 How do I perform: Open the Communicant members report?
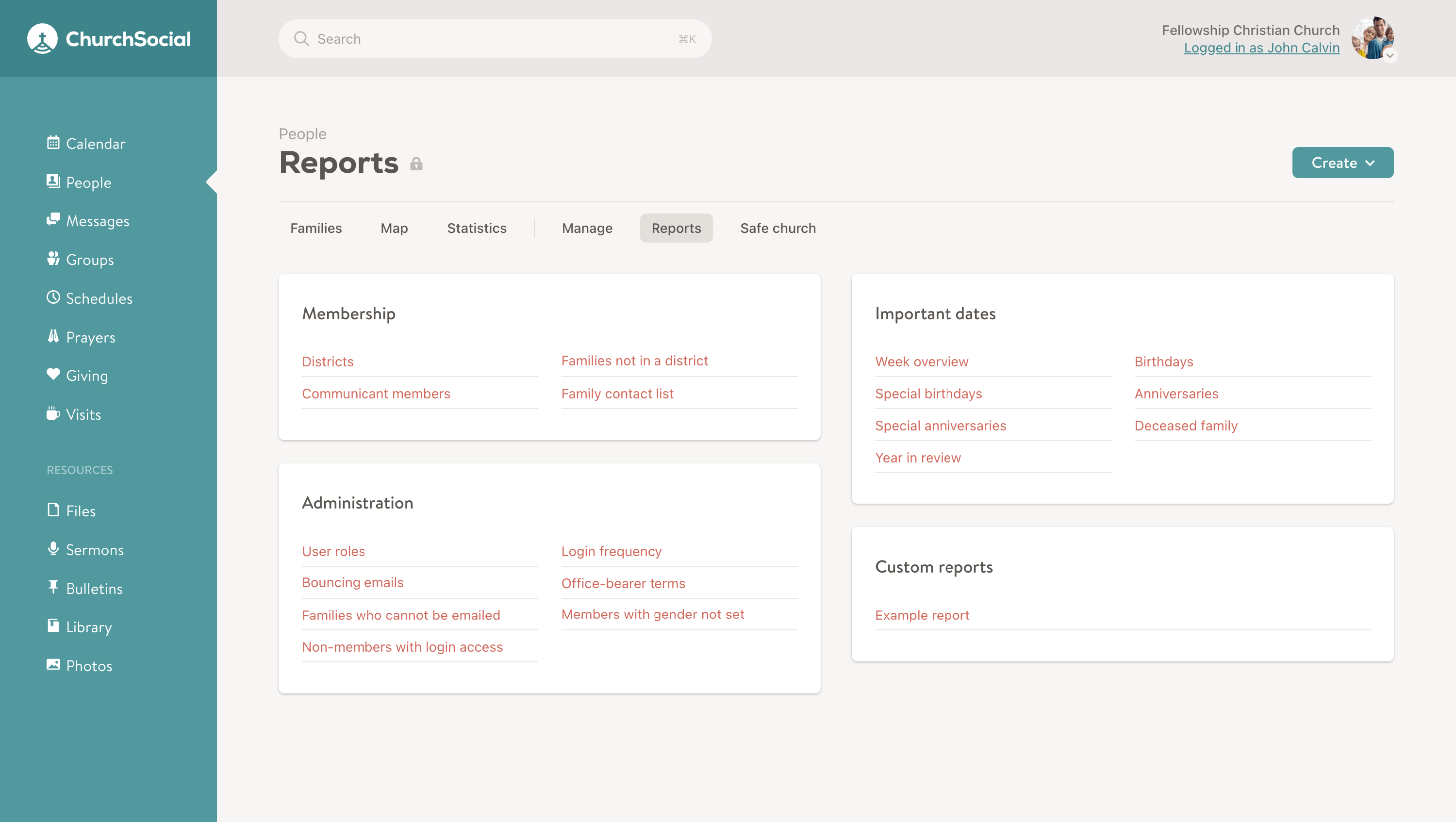376,394
